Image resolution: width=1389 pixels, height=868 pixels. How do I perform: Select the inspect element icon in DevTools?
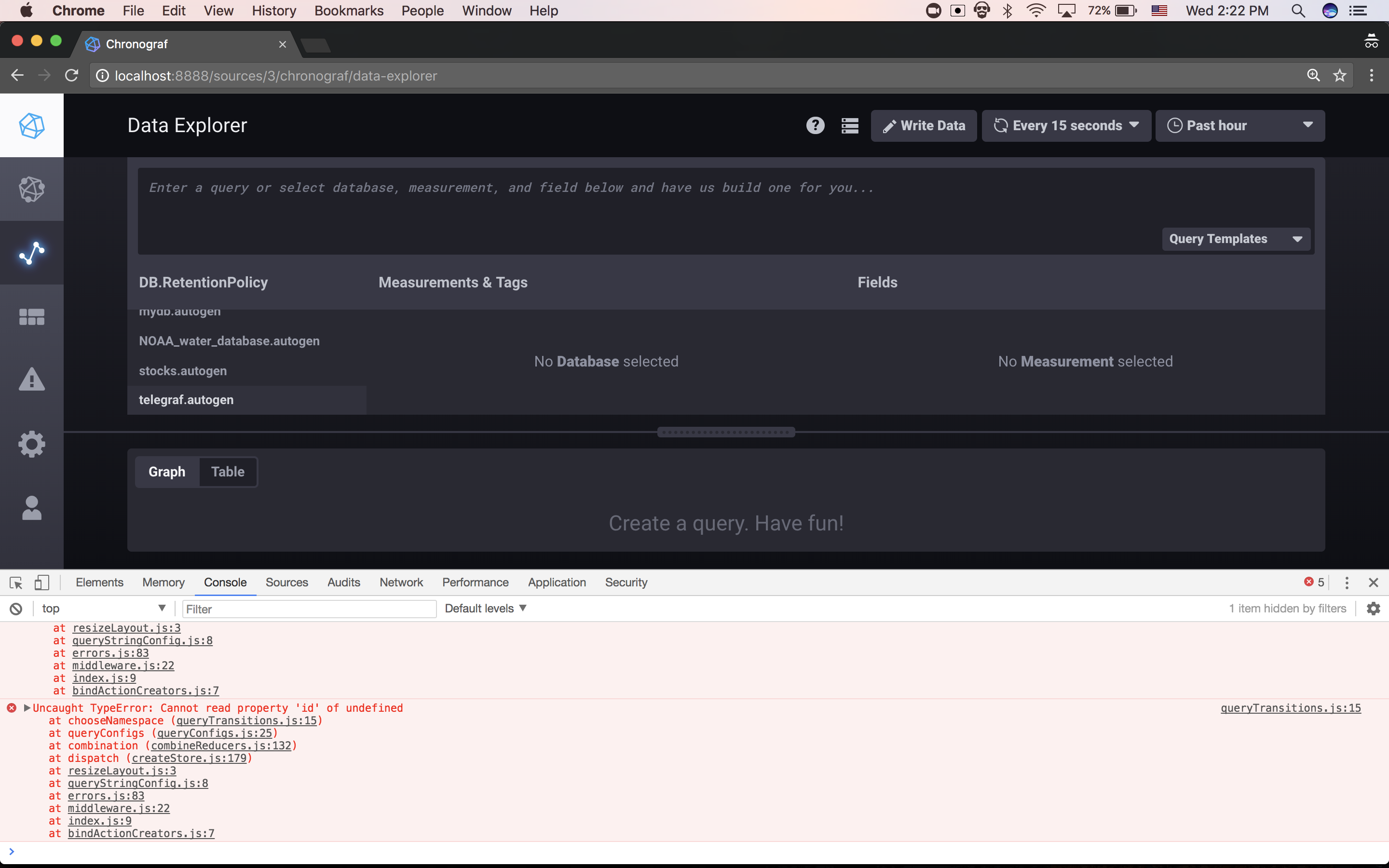(15, 582)
